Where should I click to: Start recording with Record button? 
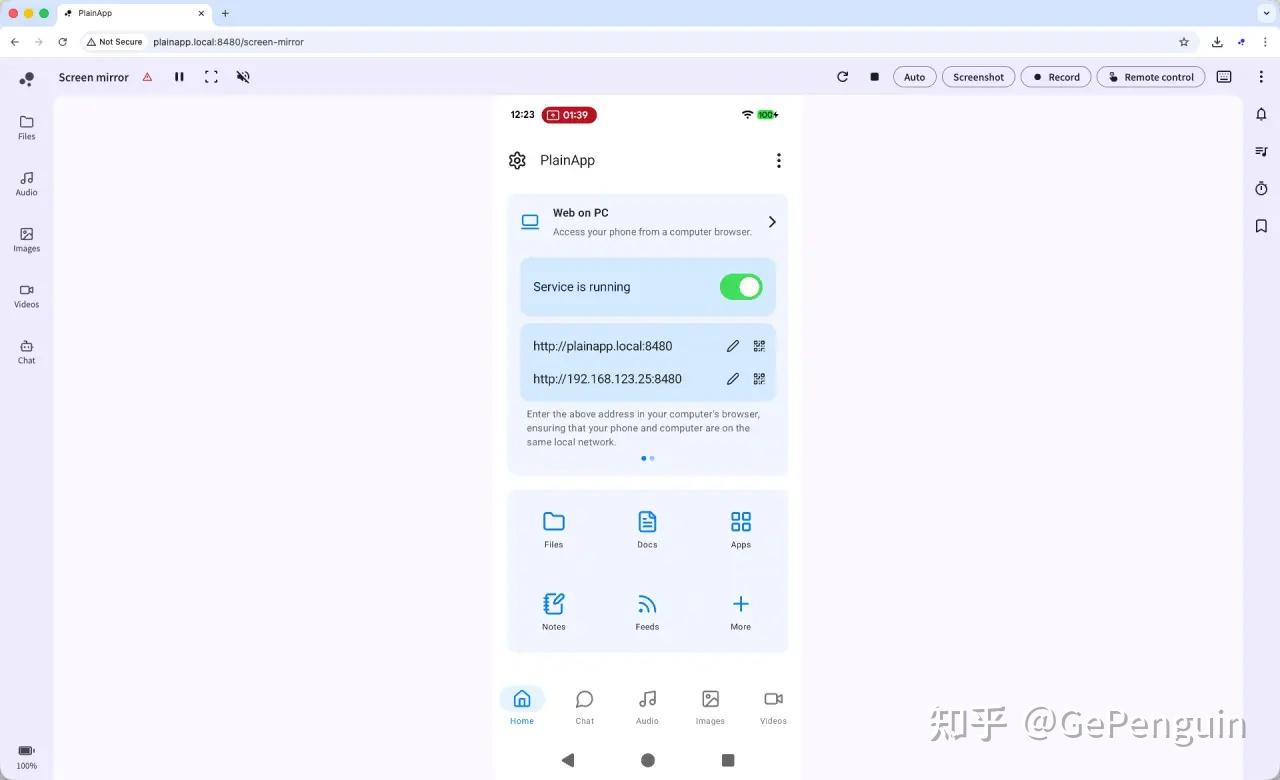point(1056,77)
